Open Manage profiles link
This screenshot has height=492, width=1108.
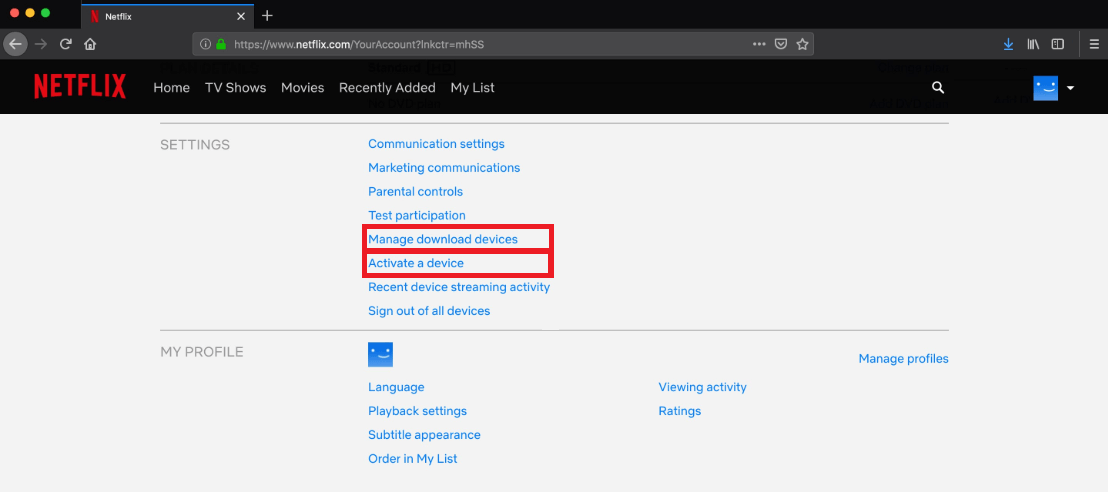(903, 358)
